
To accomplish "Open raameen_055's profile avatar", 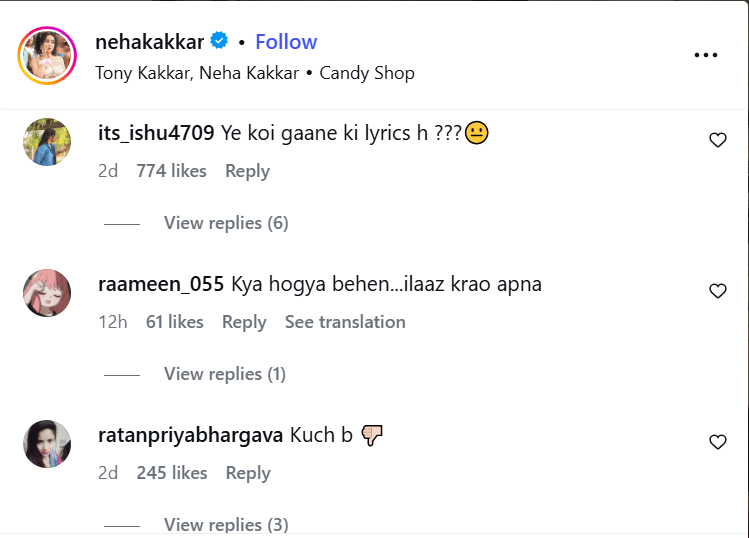I will tap(47, 293).
